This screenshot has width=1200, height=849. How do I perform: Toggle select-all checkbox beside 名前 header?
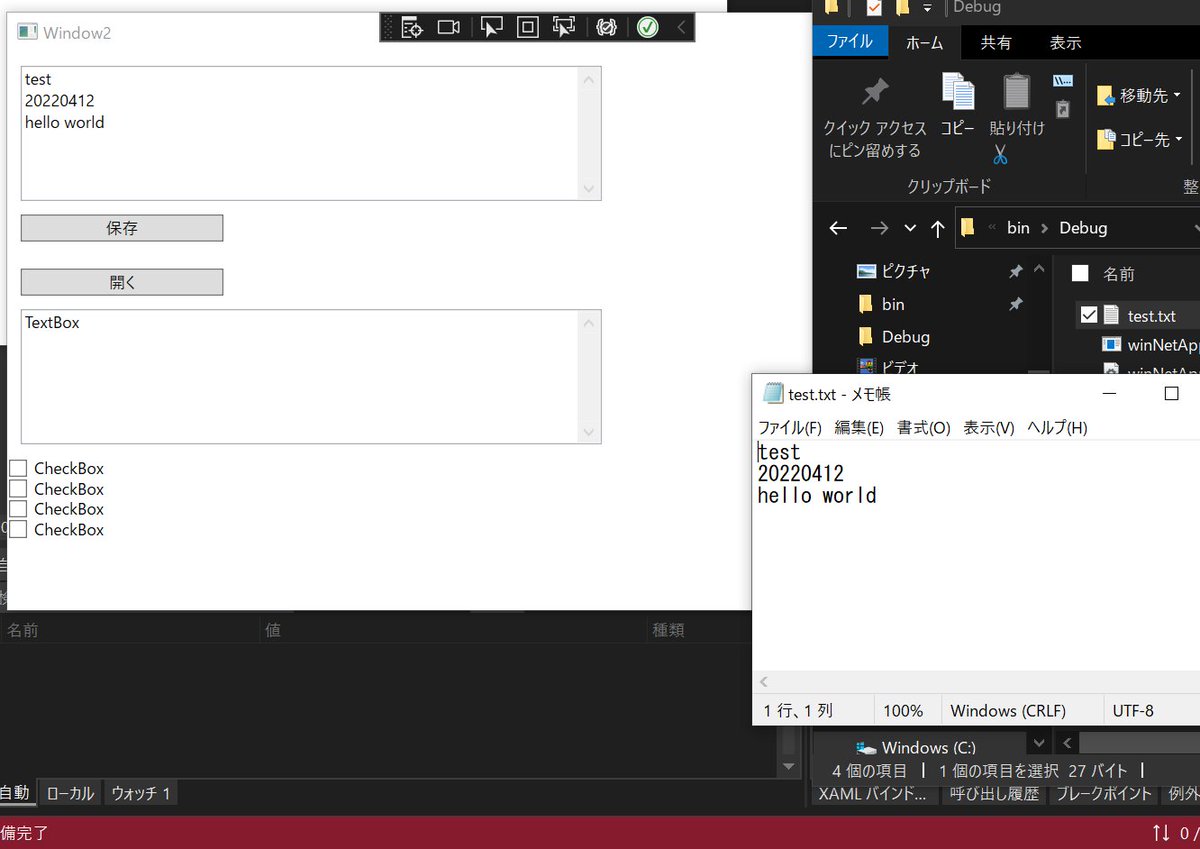click(x=1080, y=273)
